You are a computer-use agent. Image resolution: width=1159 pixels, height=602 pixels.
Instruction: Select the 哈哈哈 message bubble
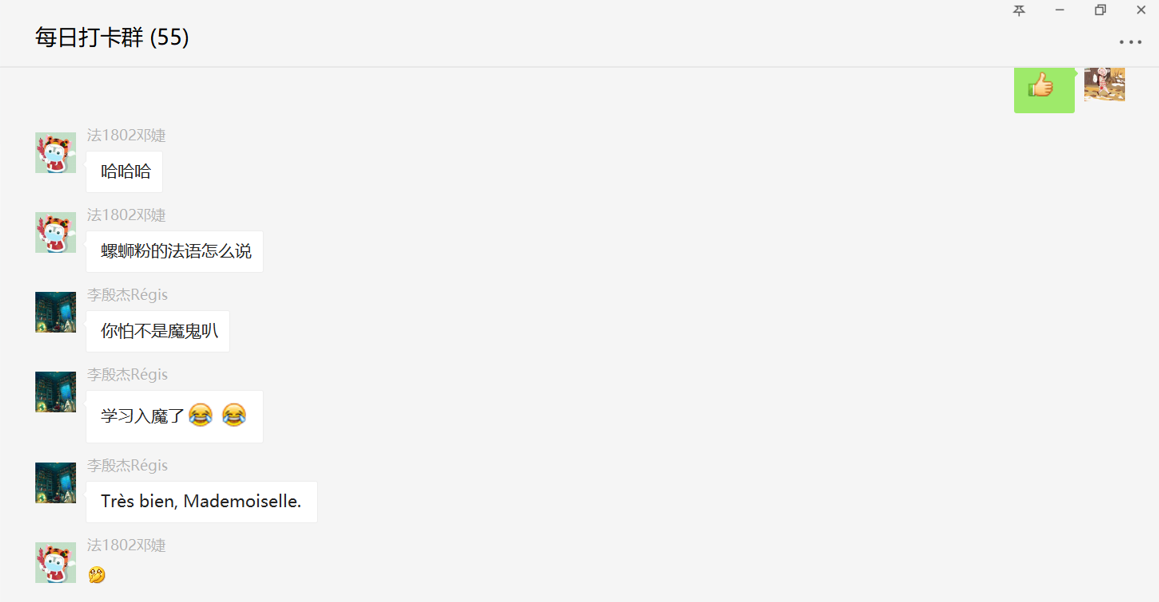point(124,172)
